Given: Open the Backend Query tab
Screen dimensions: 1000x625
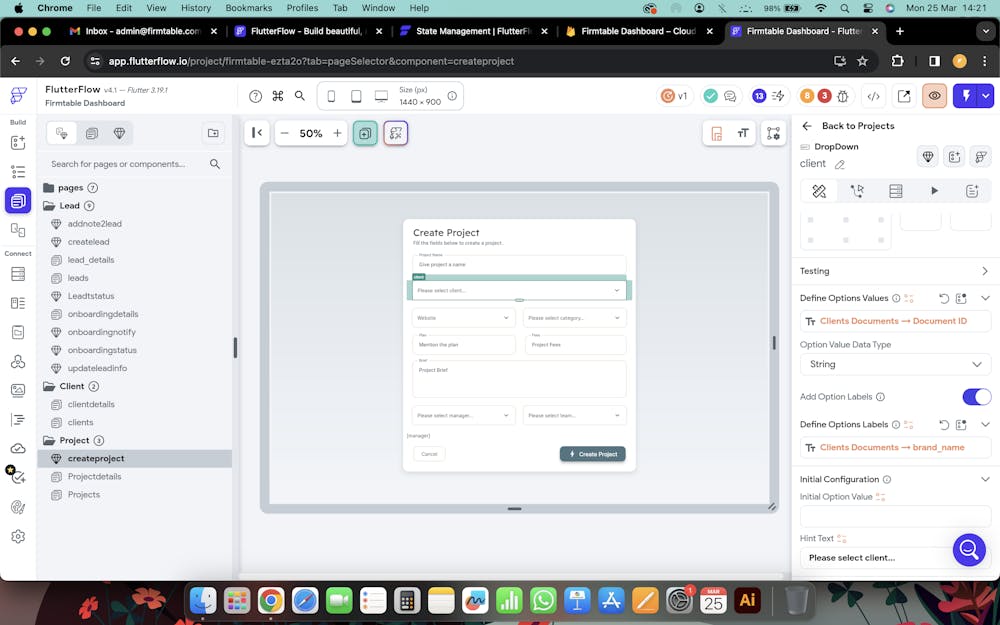Looking at the screenshot, I should pyautogui.click(x=896, y=191).
